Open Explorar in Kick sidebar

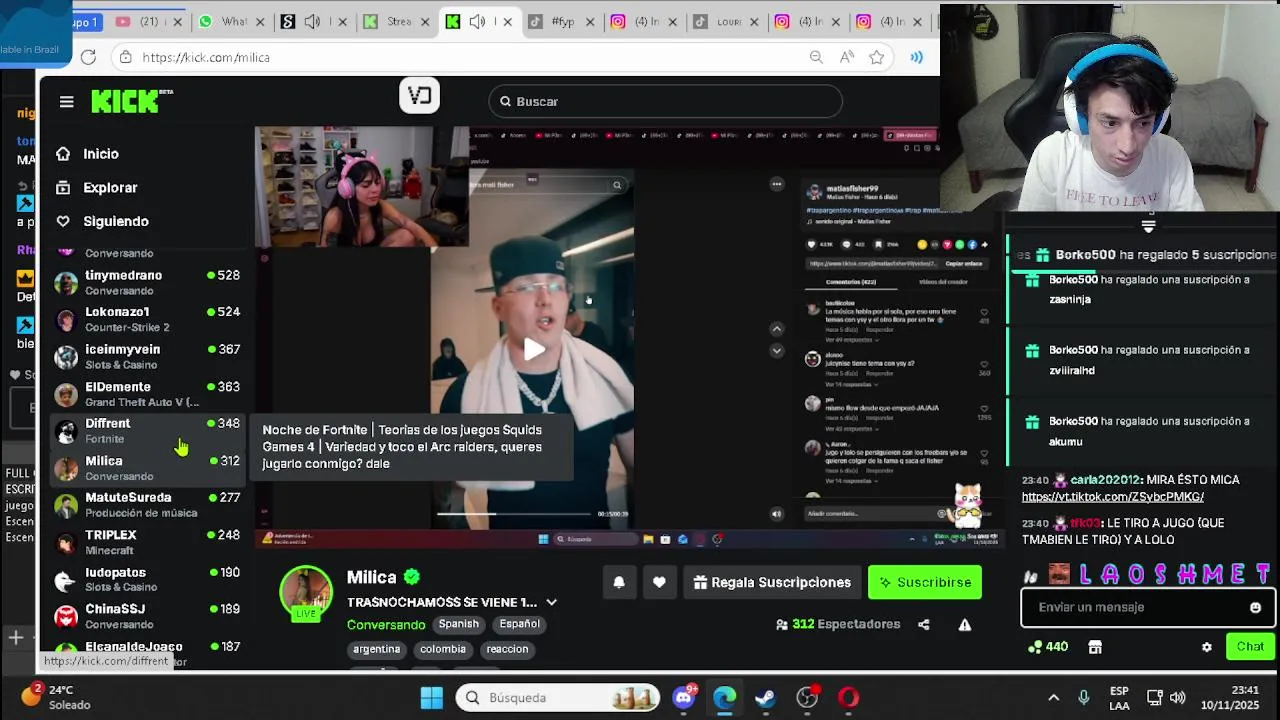(110, 187)
